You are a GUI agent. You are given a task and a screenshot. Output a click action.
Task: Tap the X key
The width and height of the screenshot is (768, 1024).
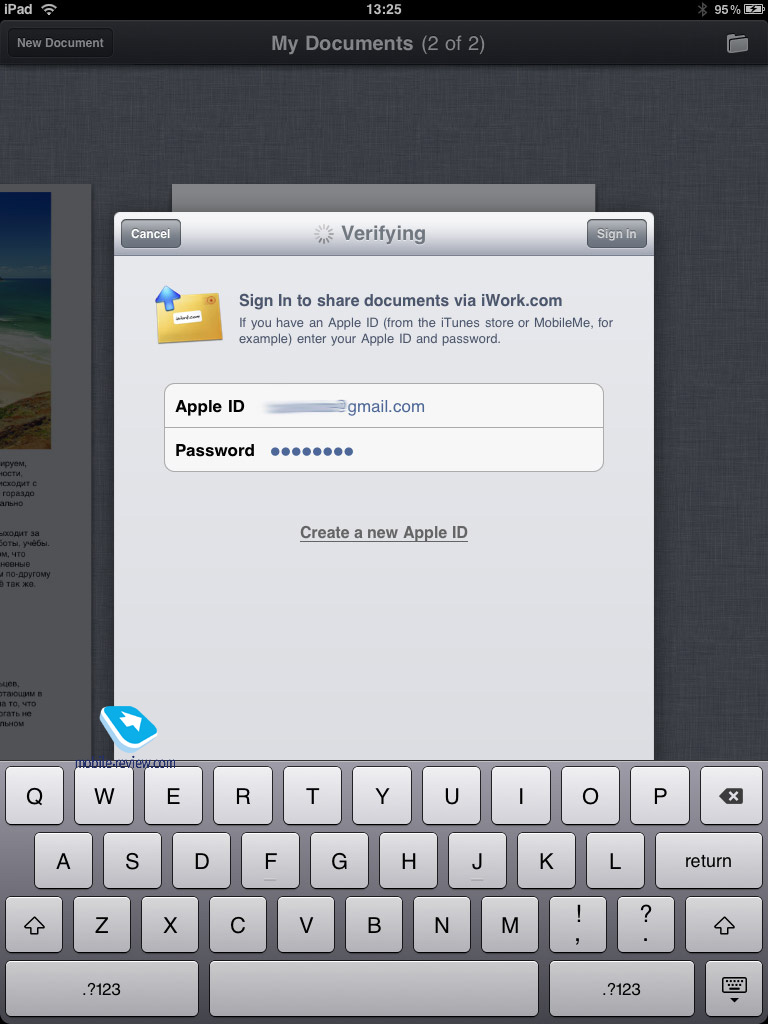[170, 925]
